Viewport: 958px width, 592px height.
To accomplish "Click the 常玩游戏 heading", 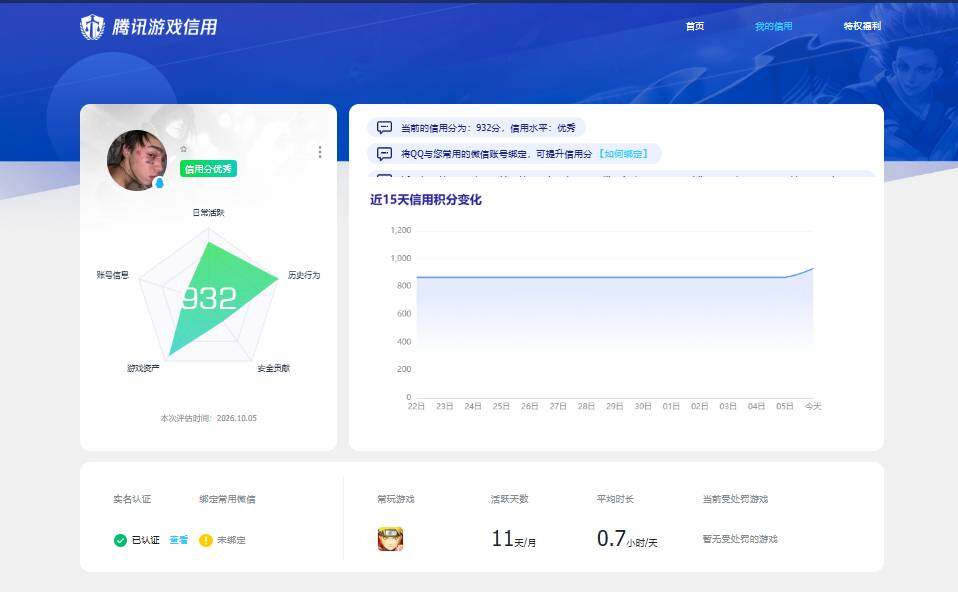I will pyautogui.click(x=396, y=499).
